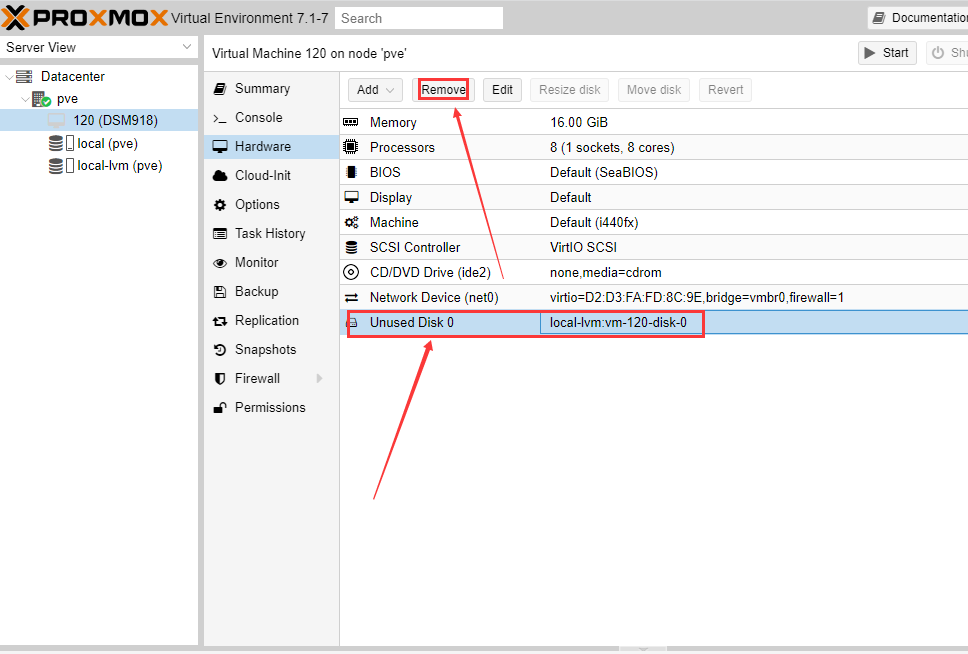Image resolution: width=968 pixels, height=654 pixels.
Task: Open the Documentation button
Action: tap(918, 18)
